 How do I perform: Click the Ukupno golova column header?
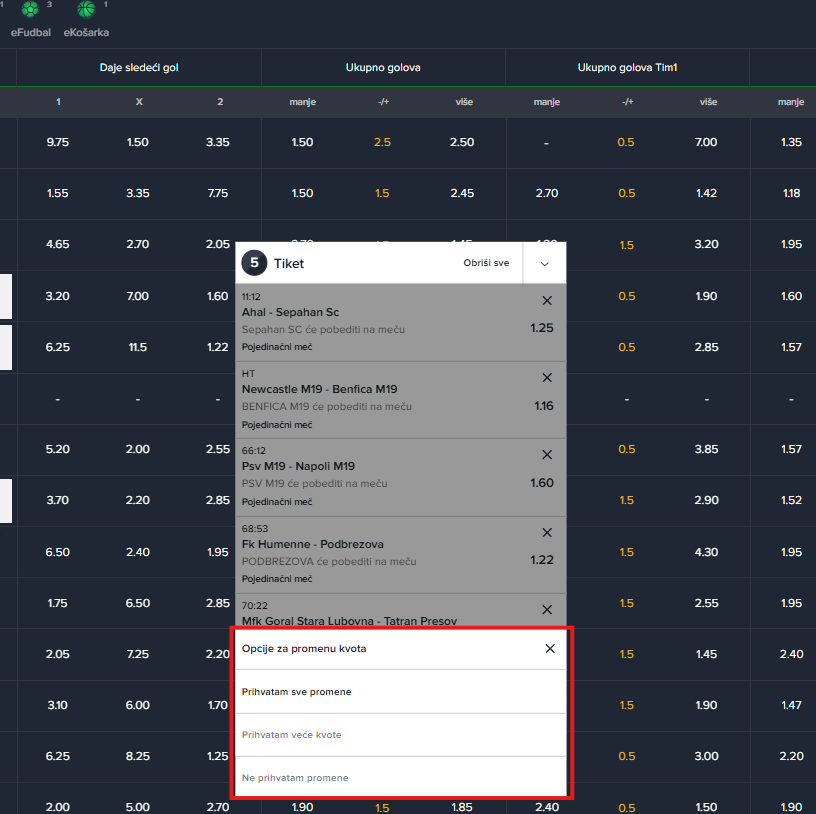point(383,68)
